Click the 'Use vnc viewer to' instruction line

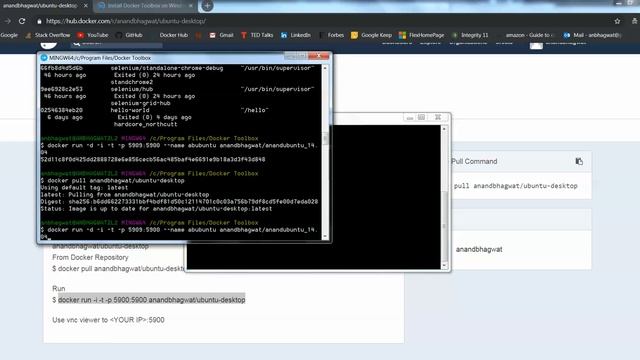108,320
